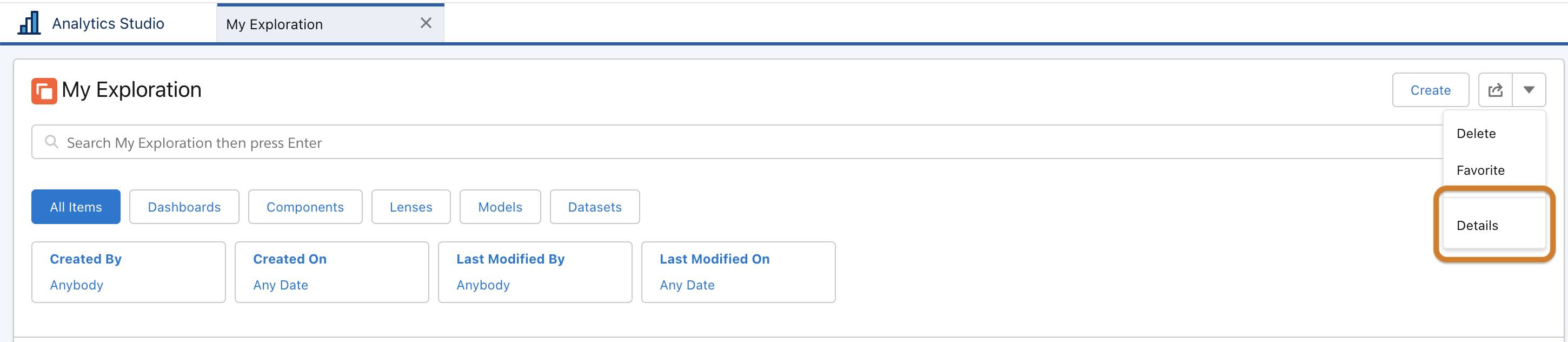Expand the Last Modified On filter

(x=739, y=272)
